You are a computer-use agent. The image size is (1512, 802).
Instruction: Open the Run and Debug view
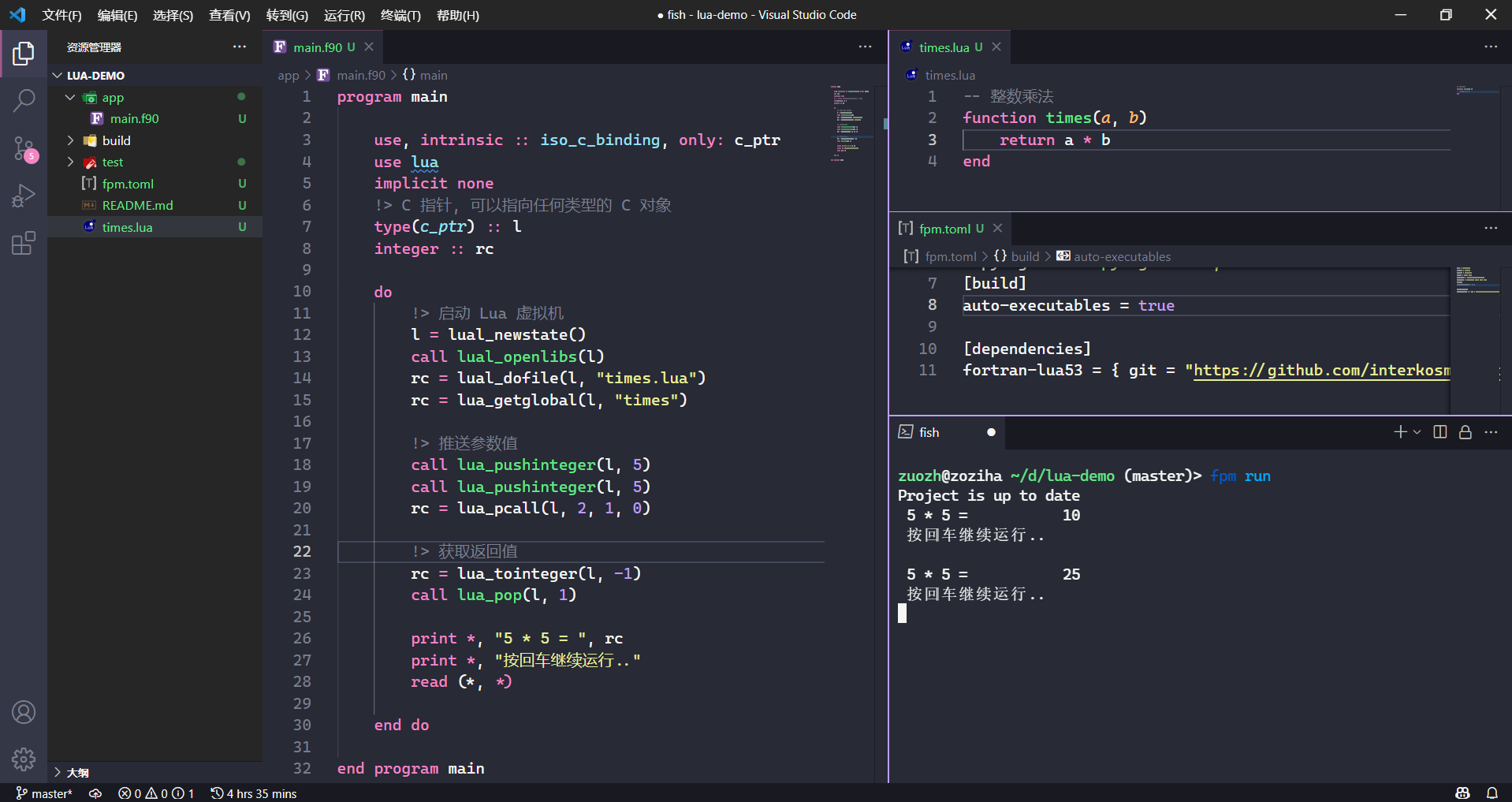click(x=24, y=196)
